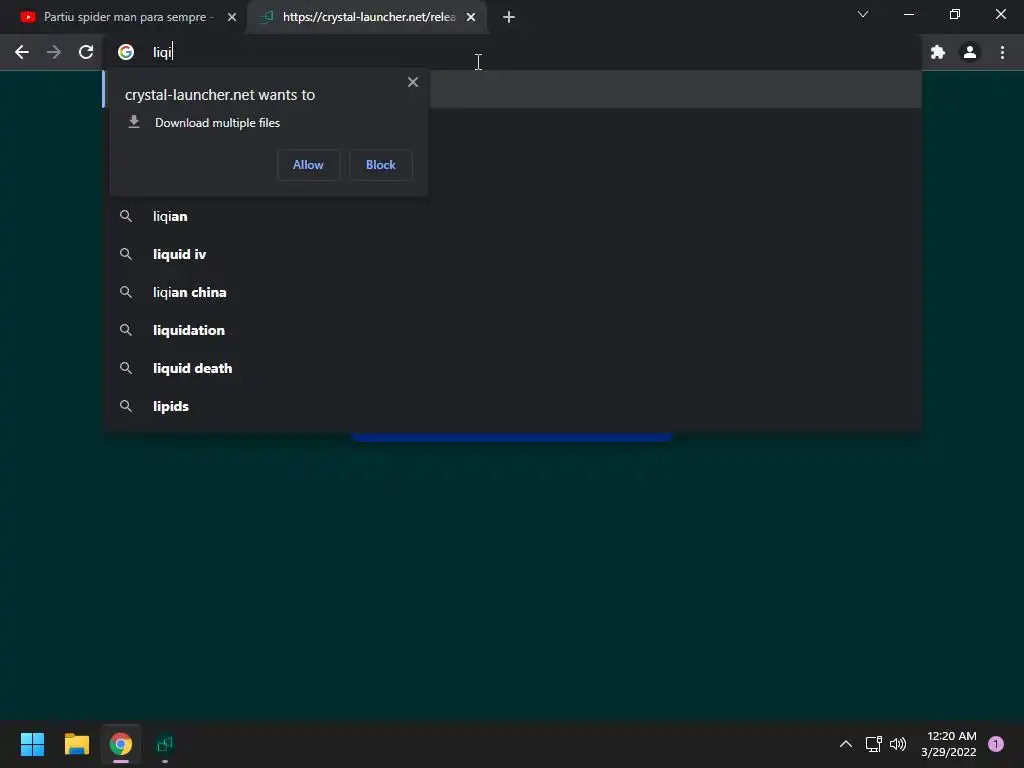This screenshot has height=768, width=1024.
Task: Reload the current page
Action: (x=86, y=52)
